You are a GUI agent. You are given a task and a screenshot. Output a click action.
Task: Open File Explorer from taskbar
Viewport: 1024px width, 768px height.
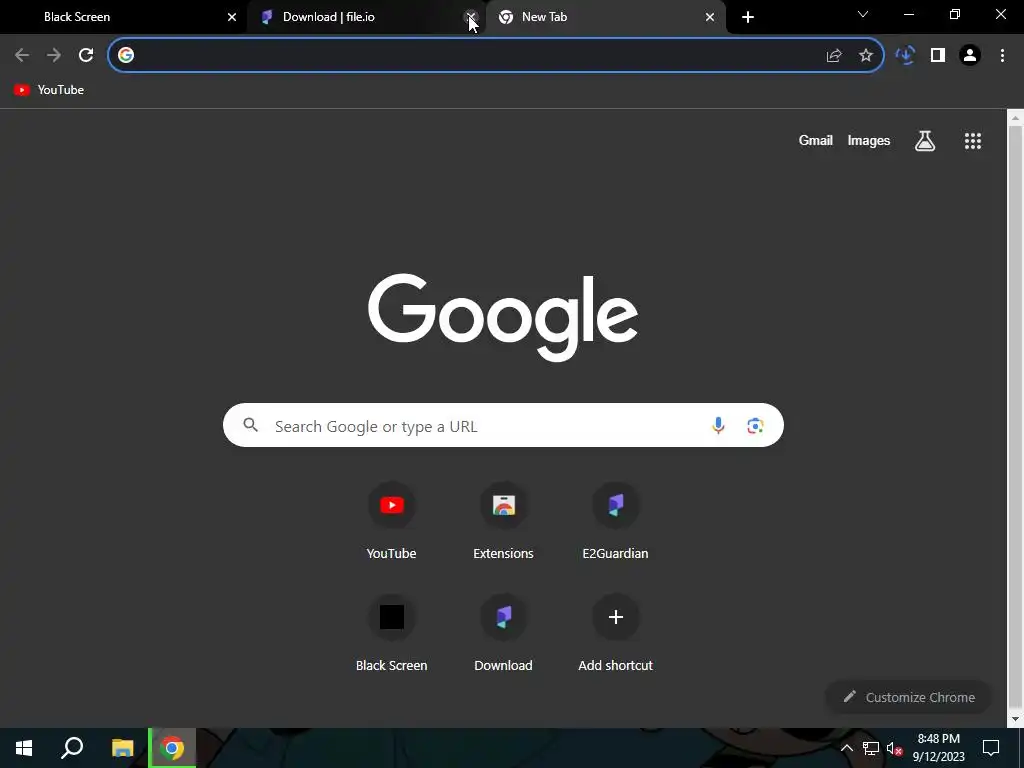pyautogui.click(x=122, y=748)
